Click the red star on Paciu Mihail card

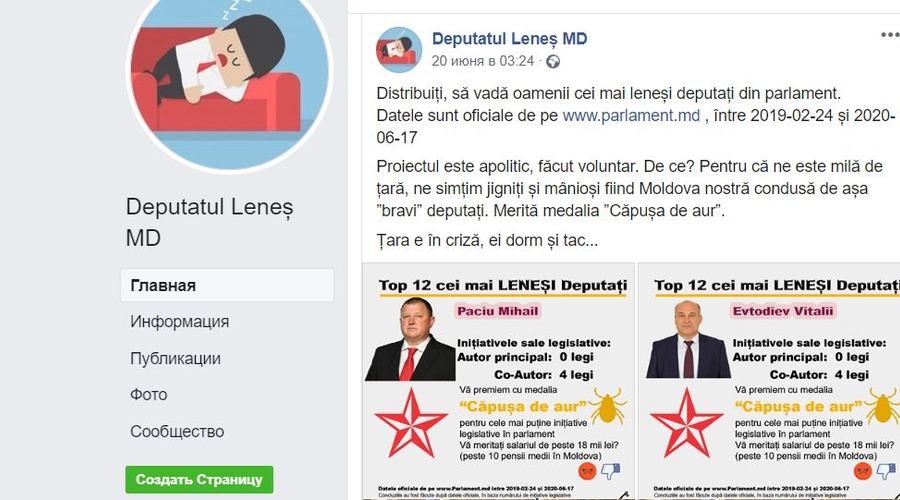click(410, 423)
